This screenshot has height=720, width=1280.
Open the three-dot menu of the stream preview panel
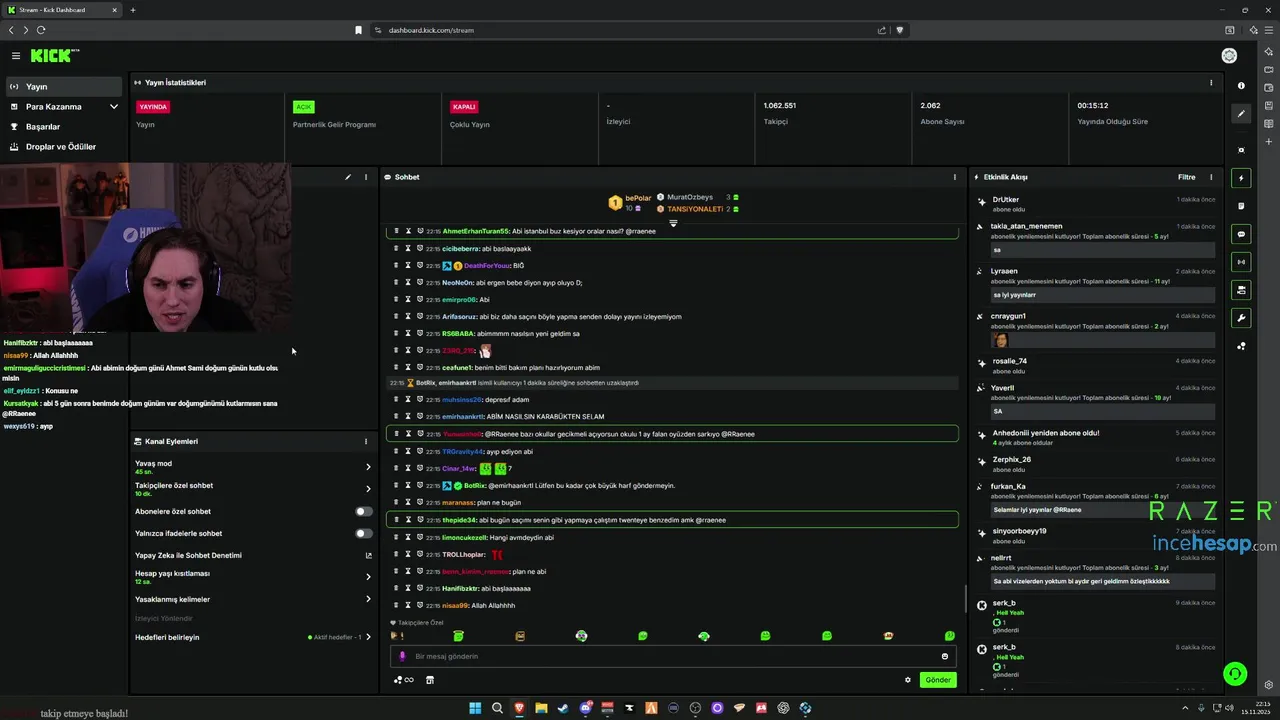(366, 177)
